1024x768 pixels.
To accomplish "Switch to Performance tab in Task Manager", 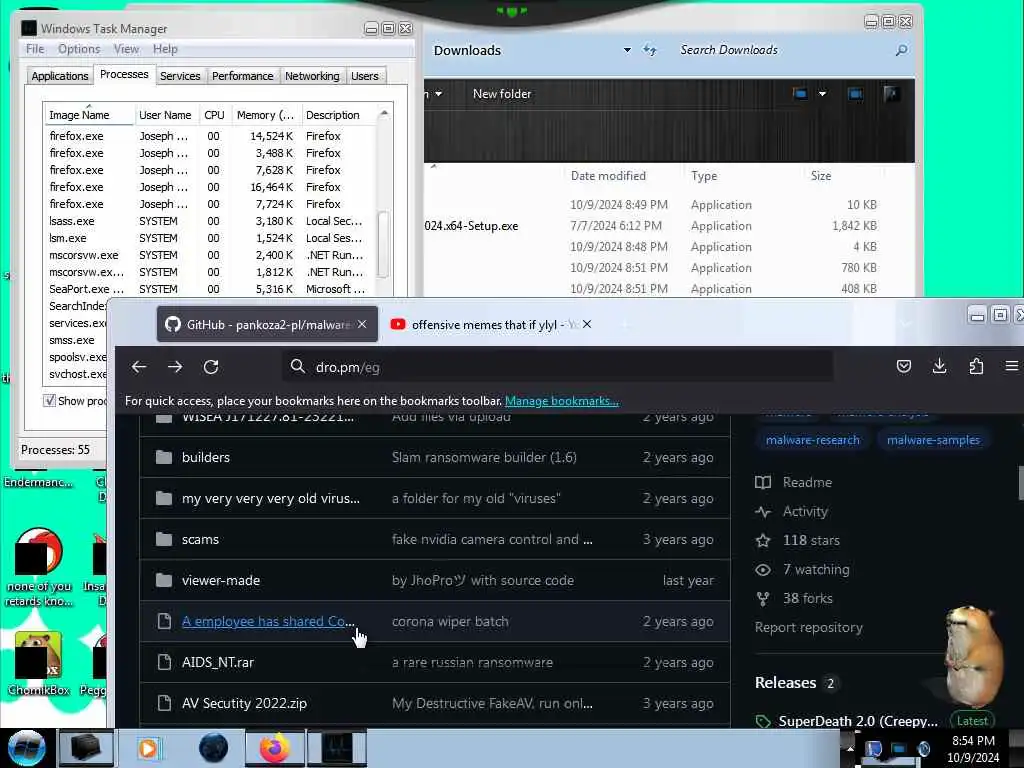I will [242, 76].
